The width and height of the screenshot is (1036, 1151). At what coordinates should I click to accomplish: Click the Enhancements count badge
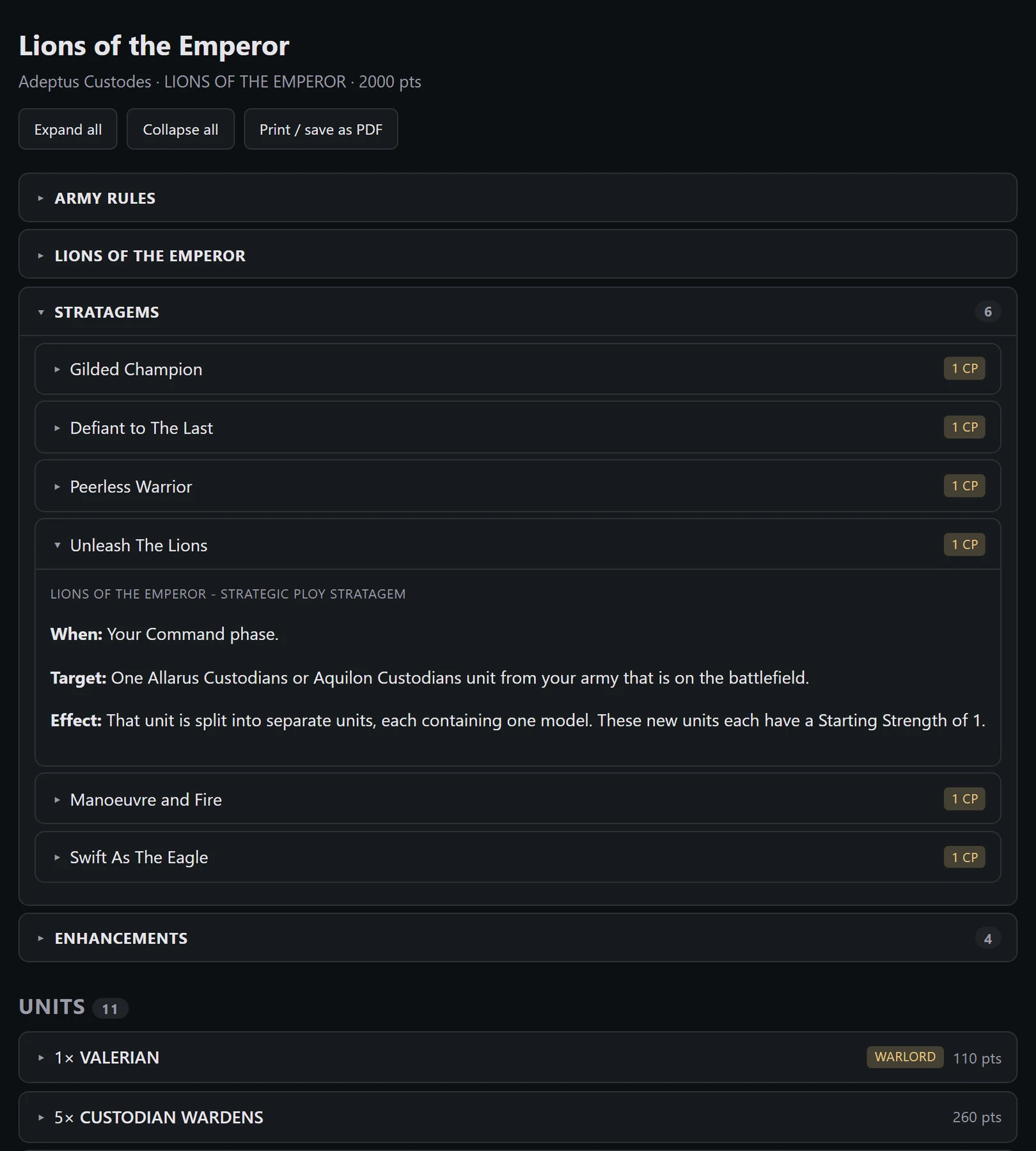[x=988, y=939]
